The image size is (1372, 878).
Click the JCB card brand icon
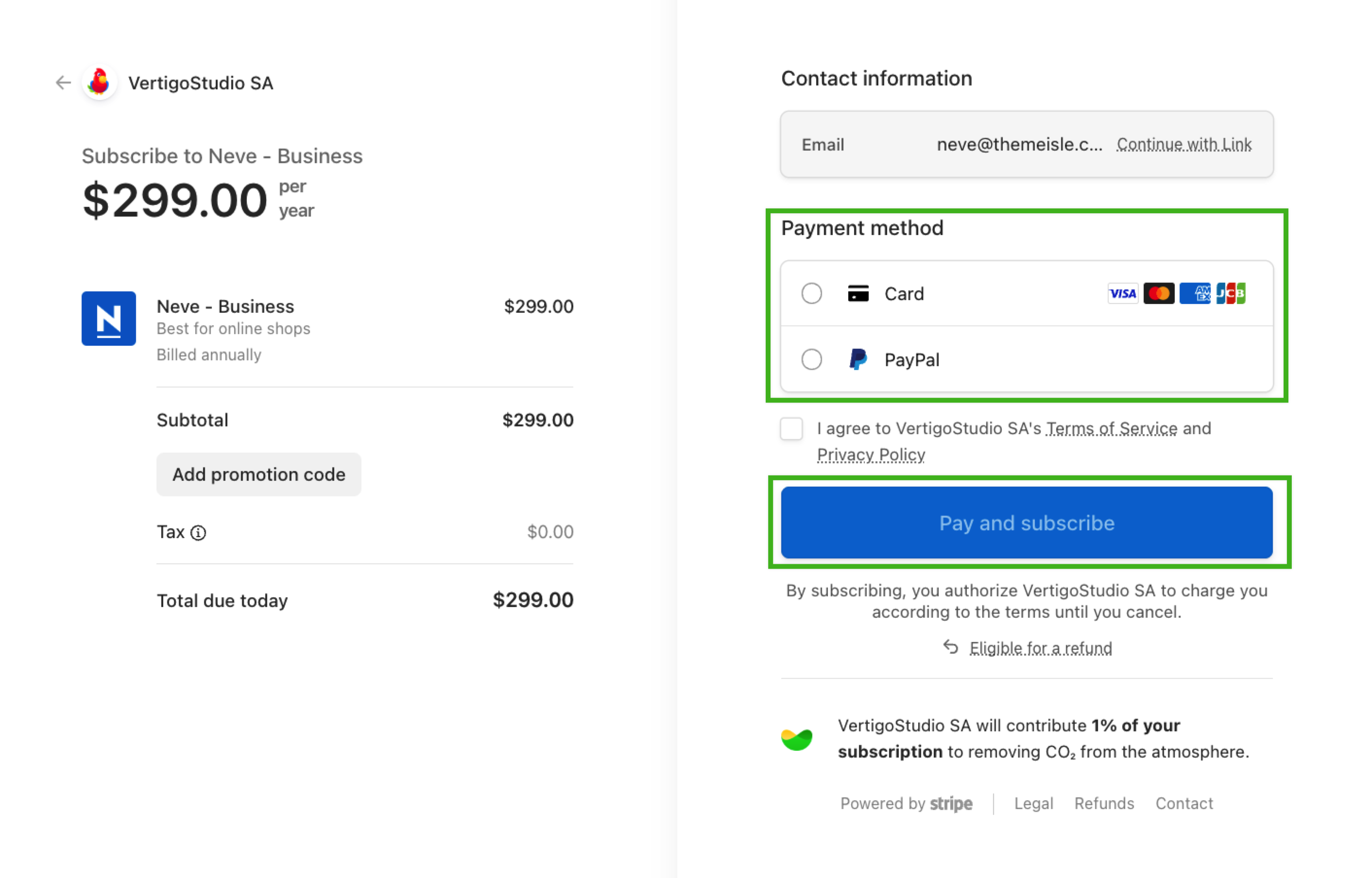click(1231, 294)
